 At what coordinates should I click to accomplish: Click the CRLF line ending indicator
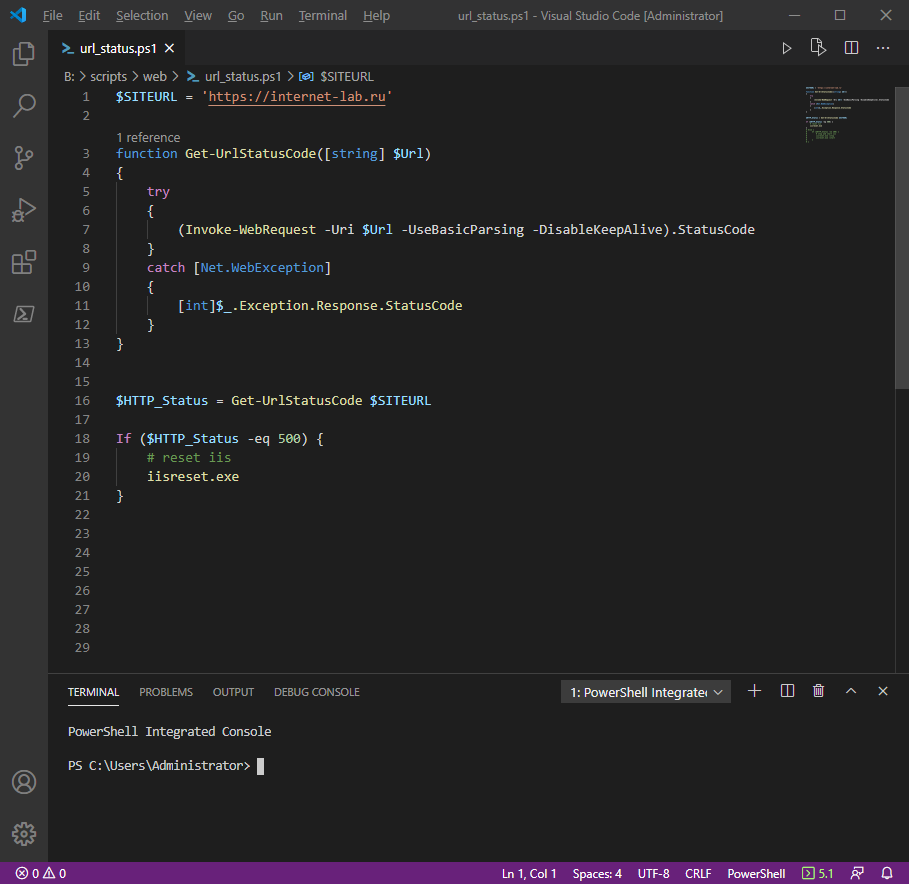[698, 873]
